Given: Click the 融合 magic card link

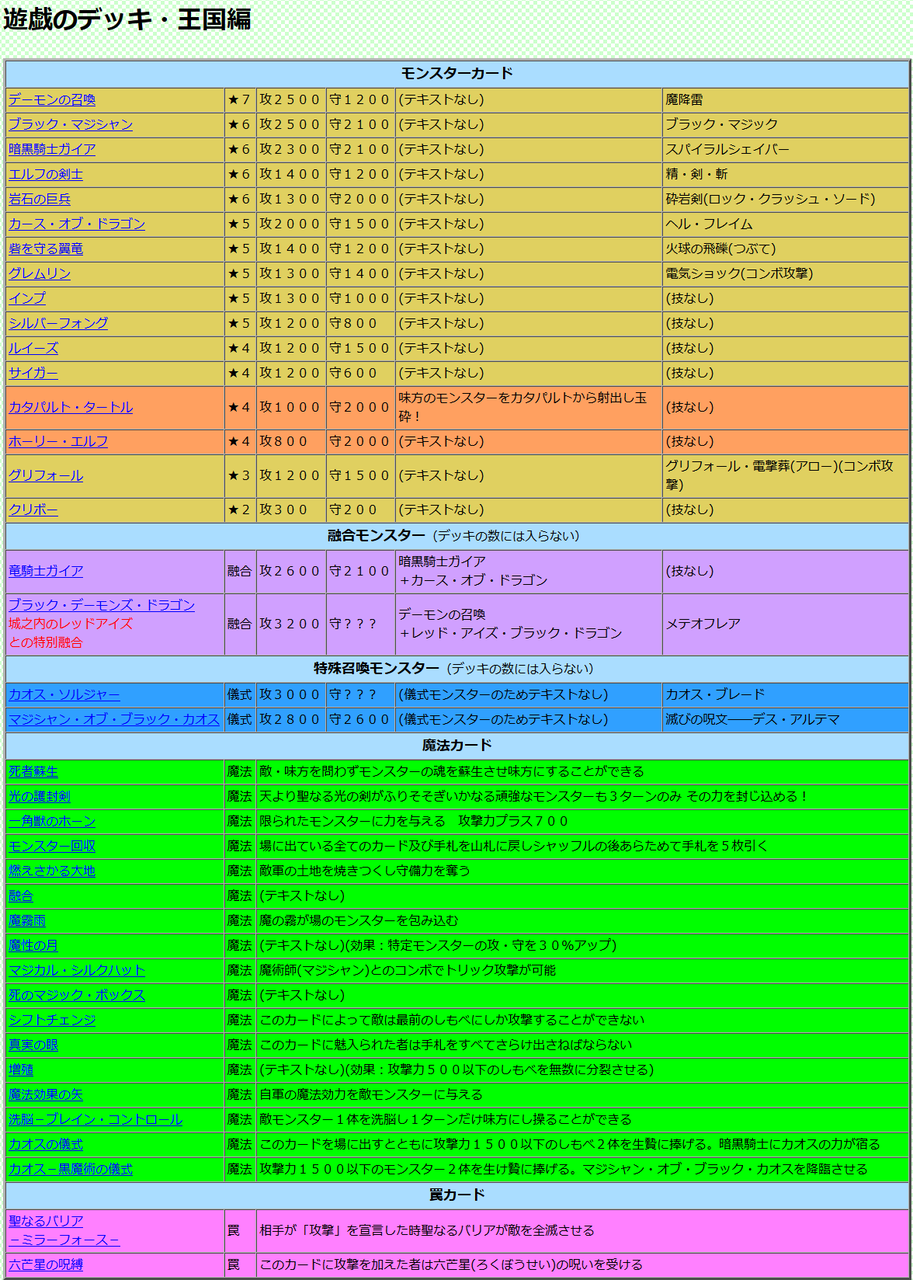Looking at the screenshot, I should 21,897.
